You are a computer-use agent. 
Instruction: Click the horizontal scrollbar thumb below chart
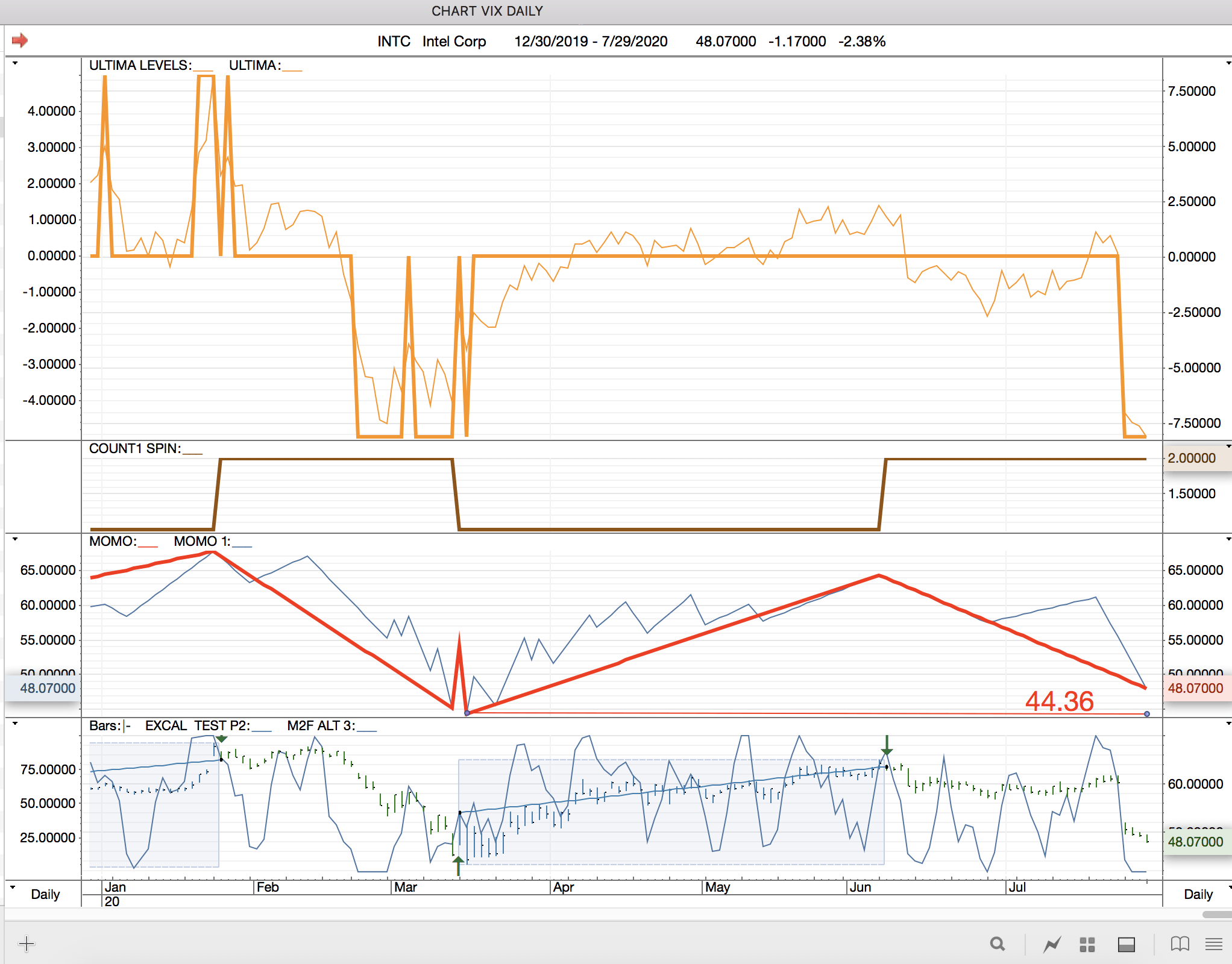click(1216, 915)
